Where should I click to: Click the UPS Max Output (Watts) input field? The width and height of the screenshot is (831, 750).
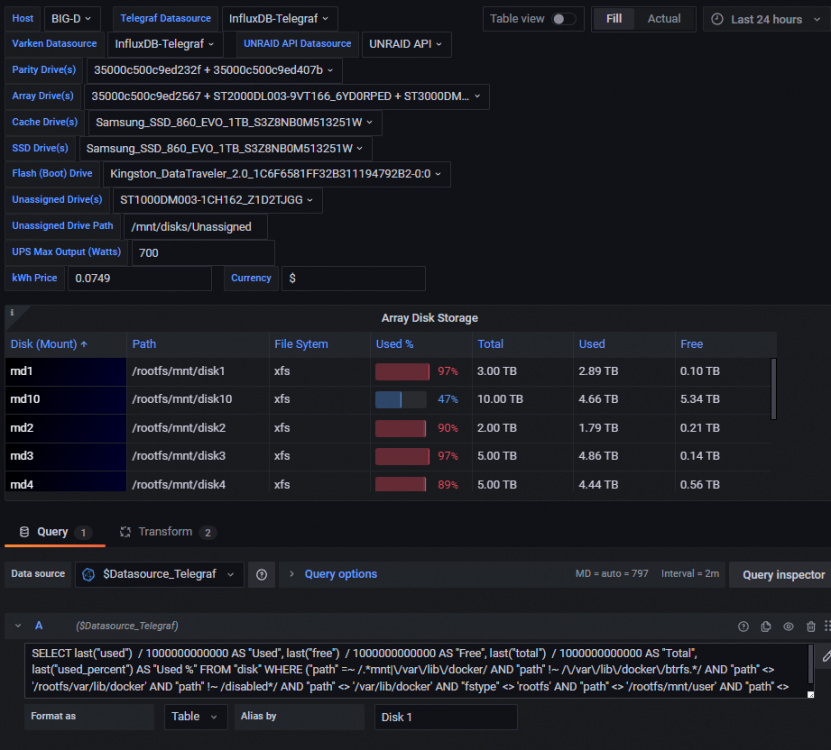click(x=203, y=253)
